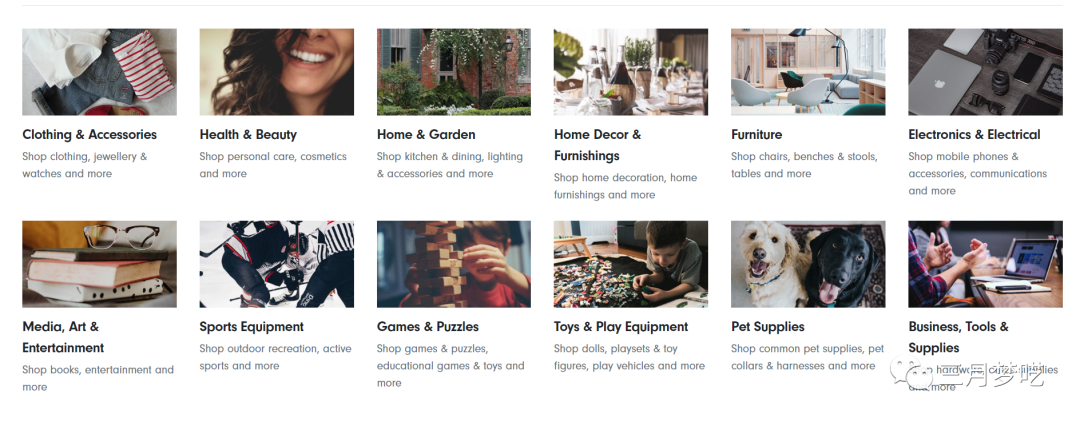Click the Clothing & Accessories category image
1080x422 pixels.
[99, 72]
